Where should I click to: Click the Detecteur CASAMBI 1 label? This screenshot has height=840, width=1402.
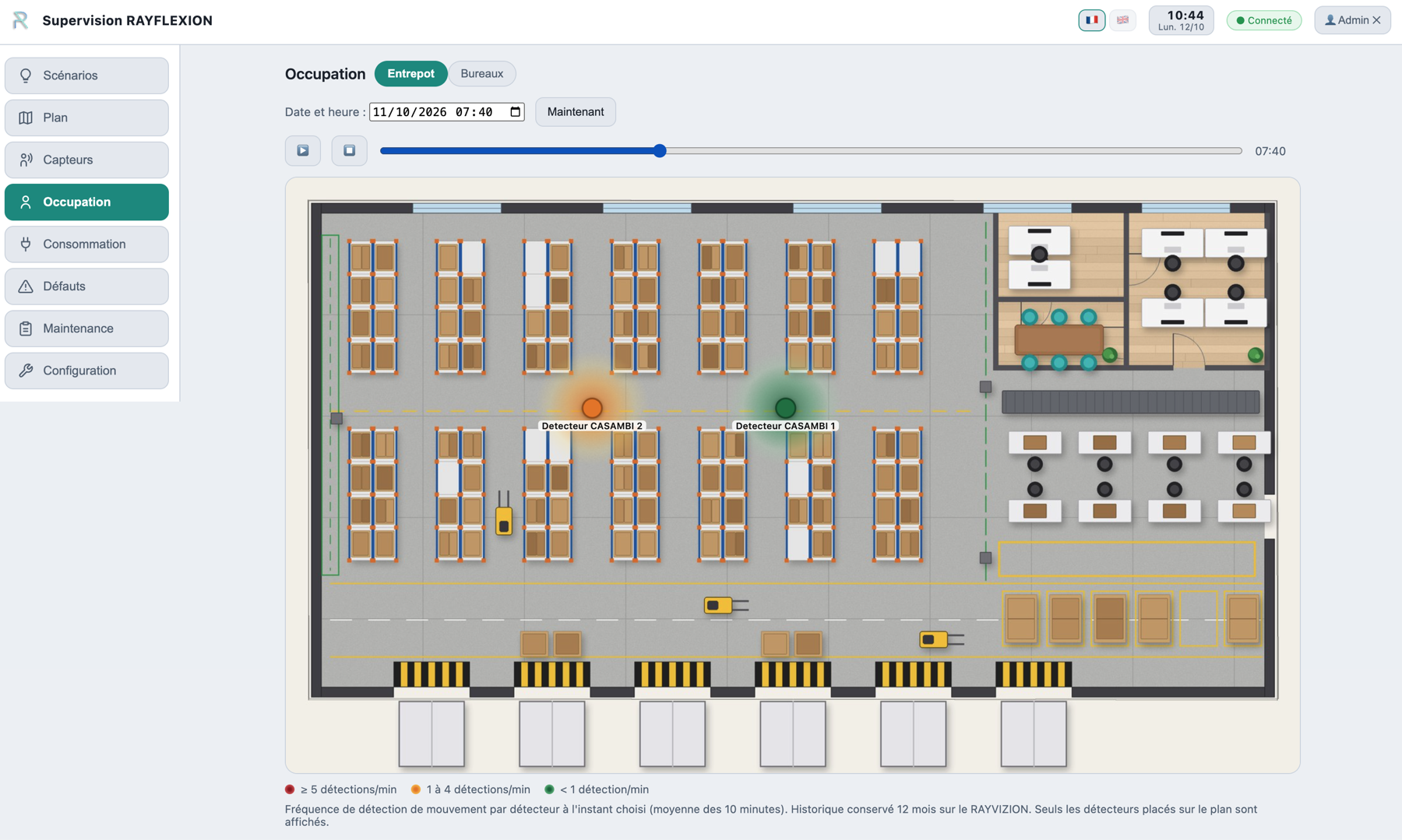[785, 426]
